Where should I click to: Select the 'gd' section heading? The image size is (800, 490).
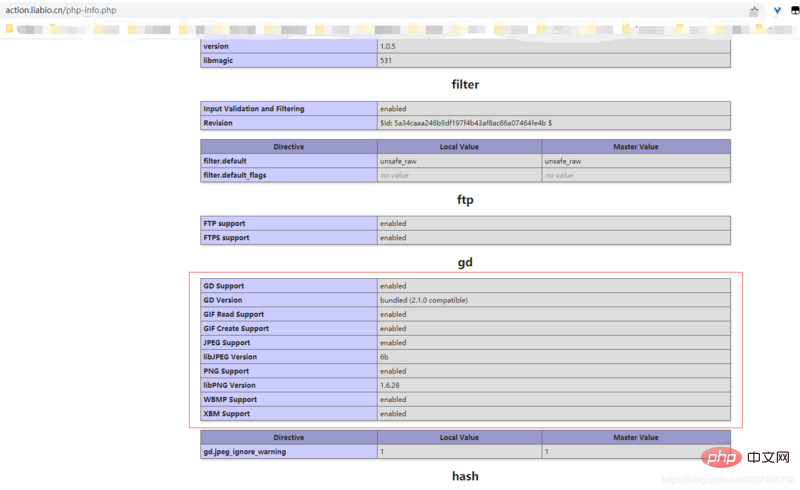[x=465, y=262]
